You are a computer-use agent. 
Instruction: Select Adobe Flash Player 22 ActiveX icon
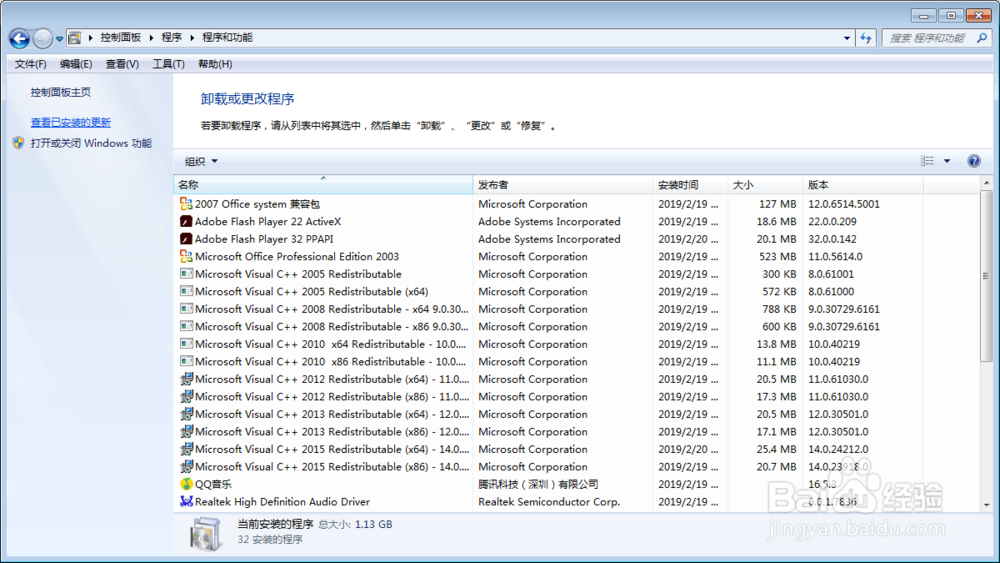[x=186, y=221]
